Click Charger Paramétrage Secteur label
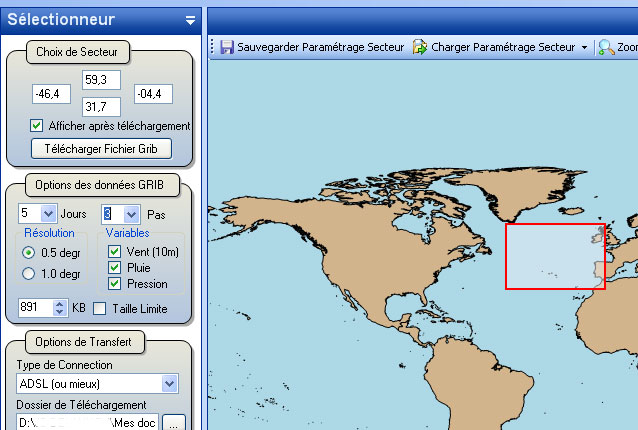Viewport: 638px width, 430px height. point(503,47)
